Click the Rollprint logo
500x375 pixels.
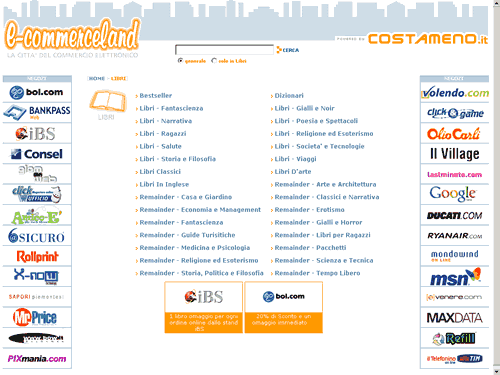37,256
